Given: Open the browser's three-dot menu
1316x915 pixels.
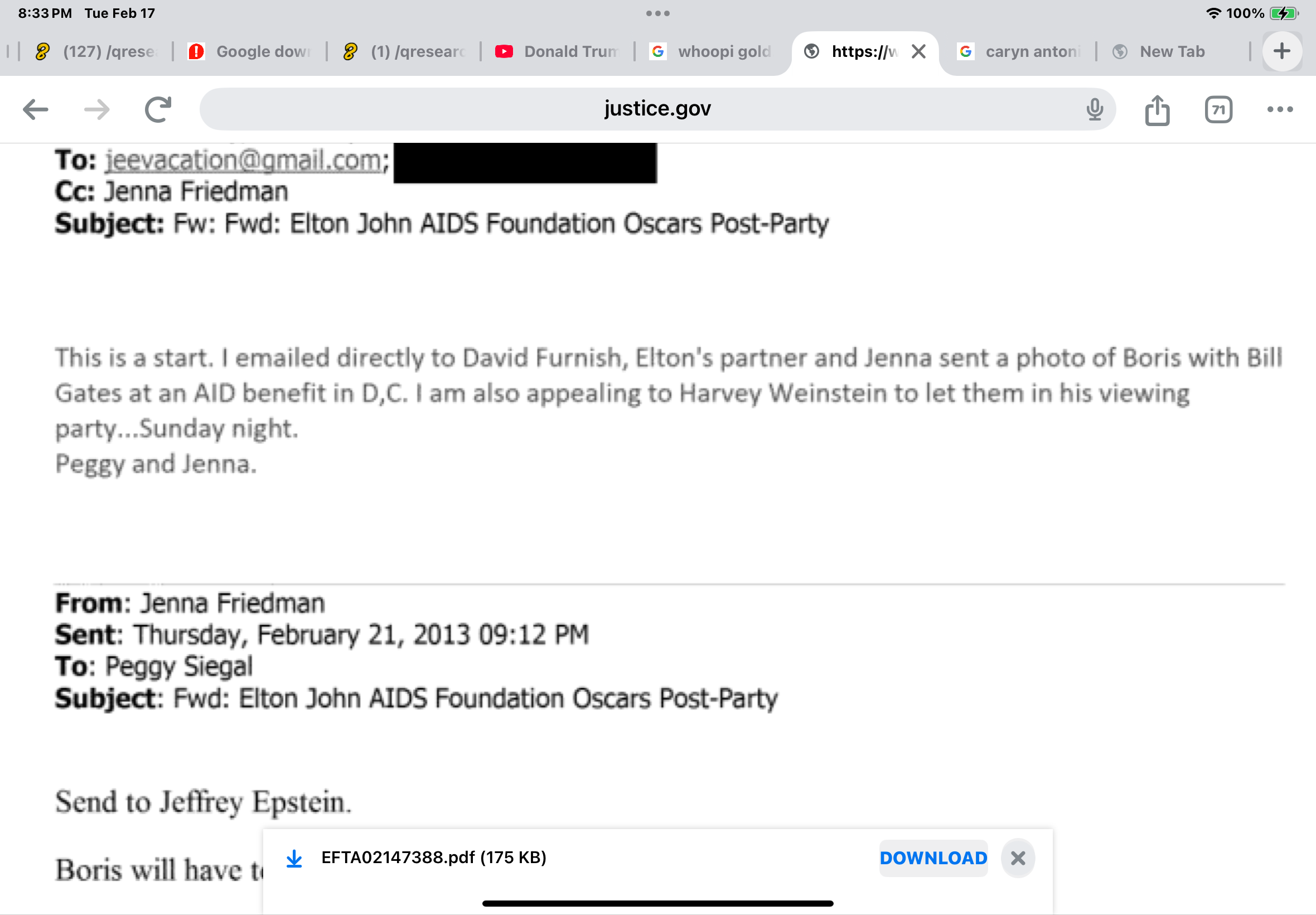Looking at the screenshot, I should point(1280,109).
